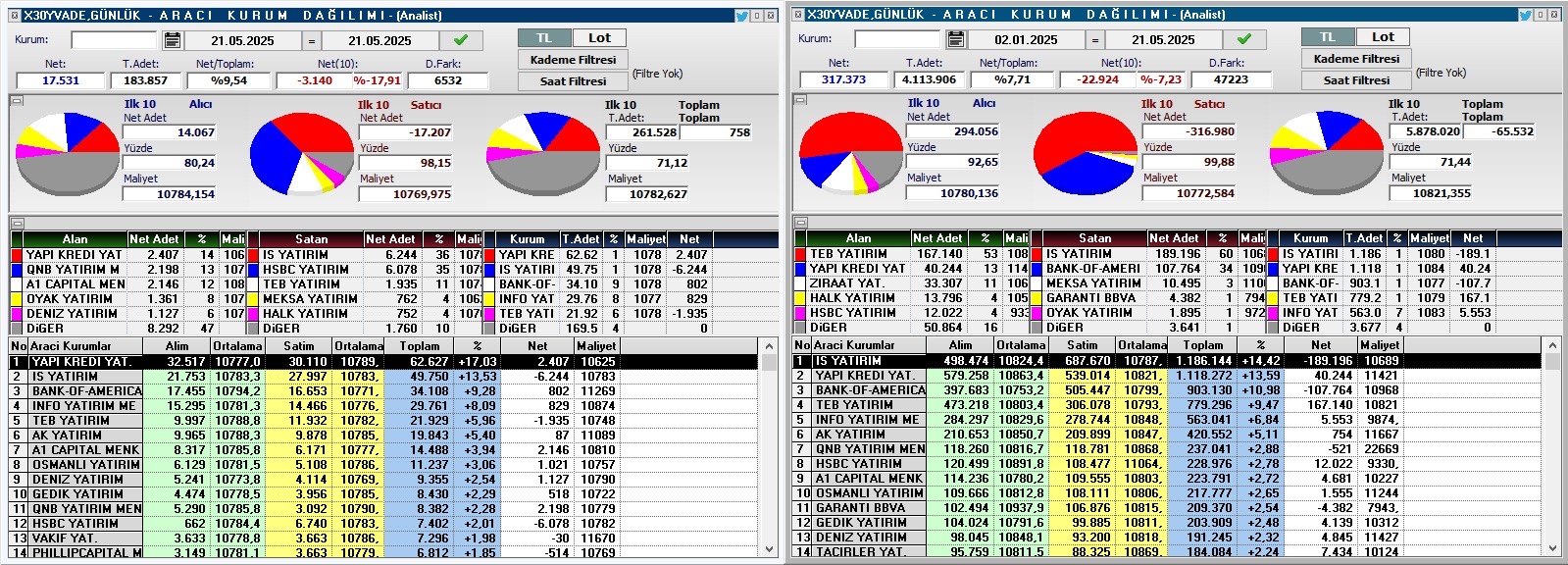Click the Kurum input field in window starting 02.01.2025
The height and width of the screenshot is (565, 1568).
(897, 39)
